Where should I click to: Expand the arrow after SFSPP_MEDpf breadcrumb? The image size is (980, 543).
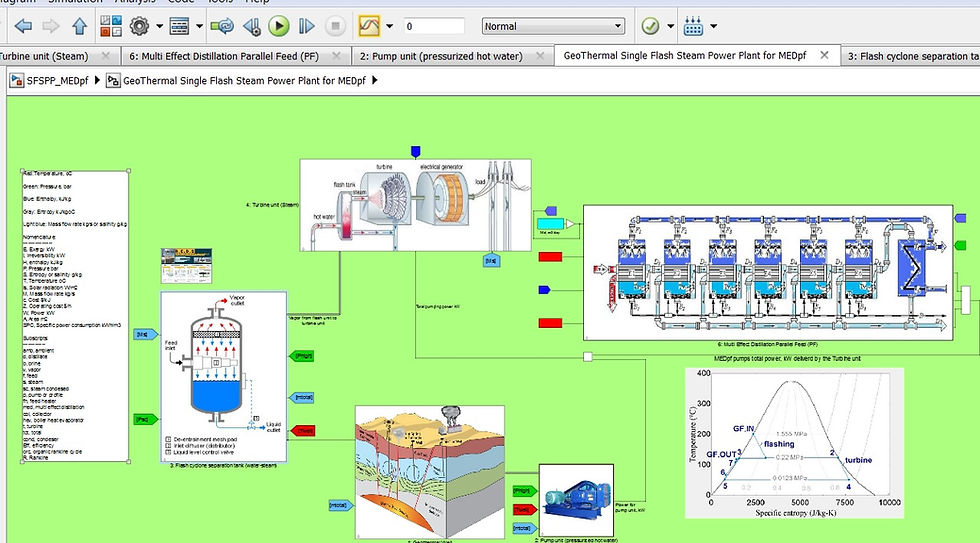[x=98, y=80]
